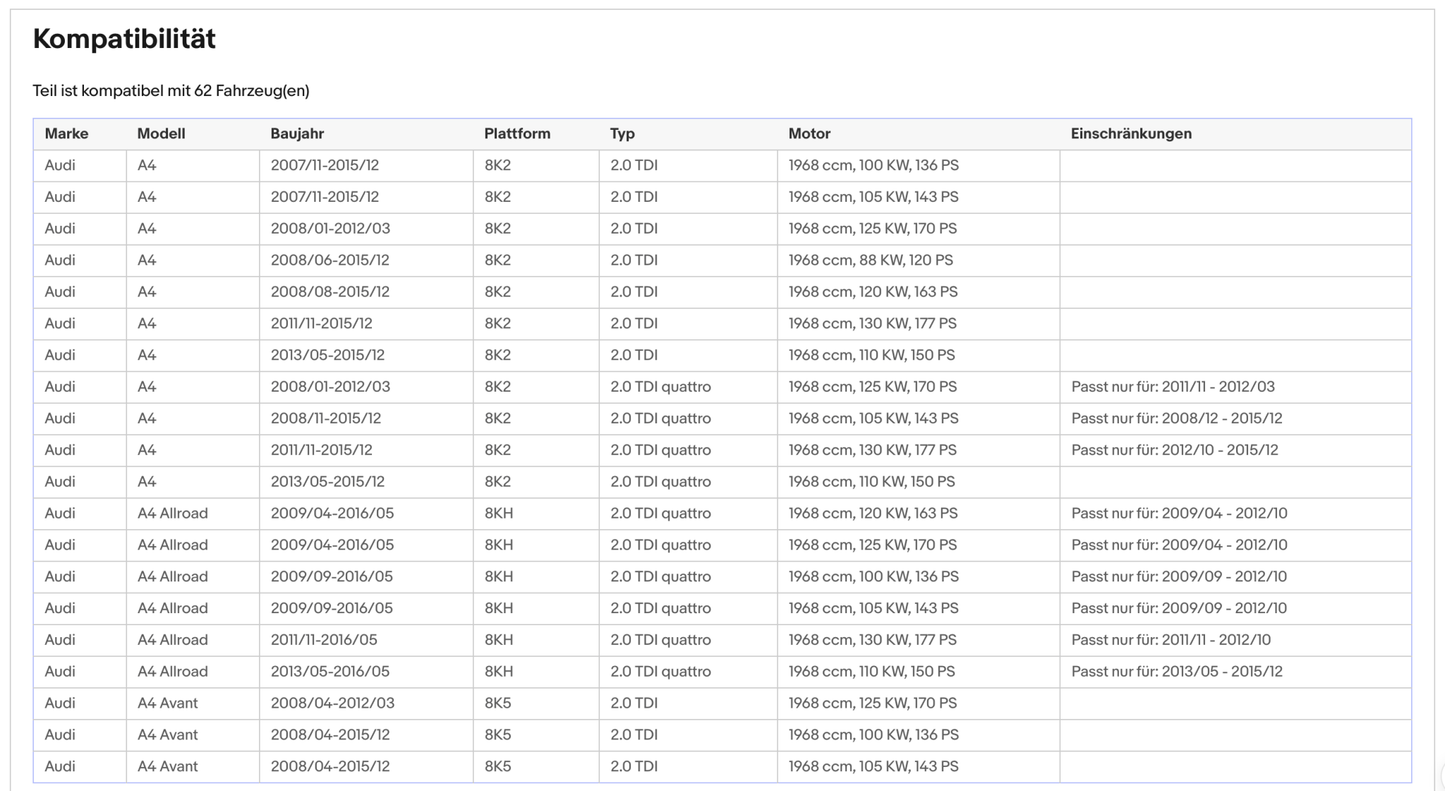Screen dimensions: 1445x791
Task: Click the restriction 'Passt nur für: 2012/10 - 2015/12'
Action: coord(1174,450)
